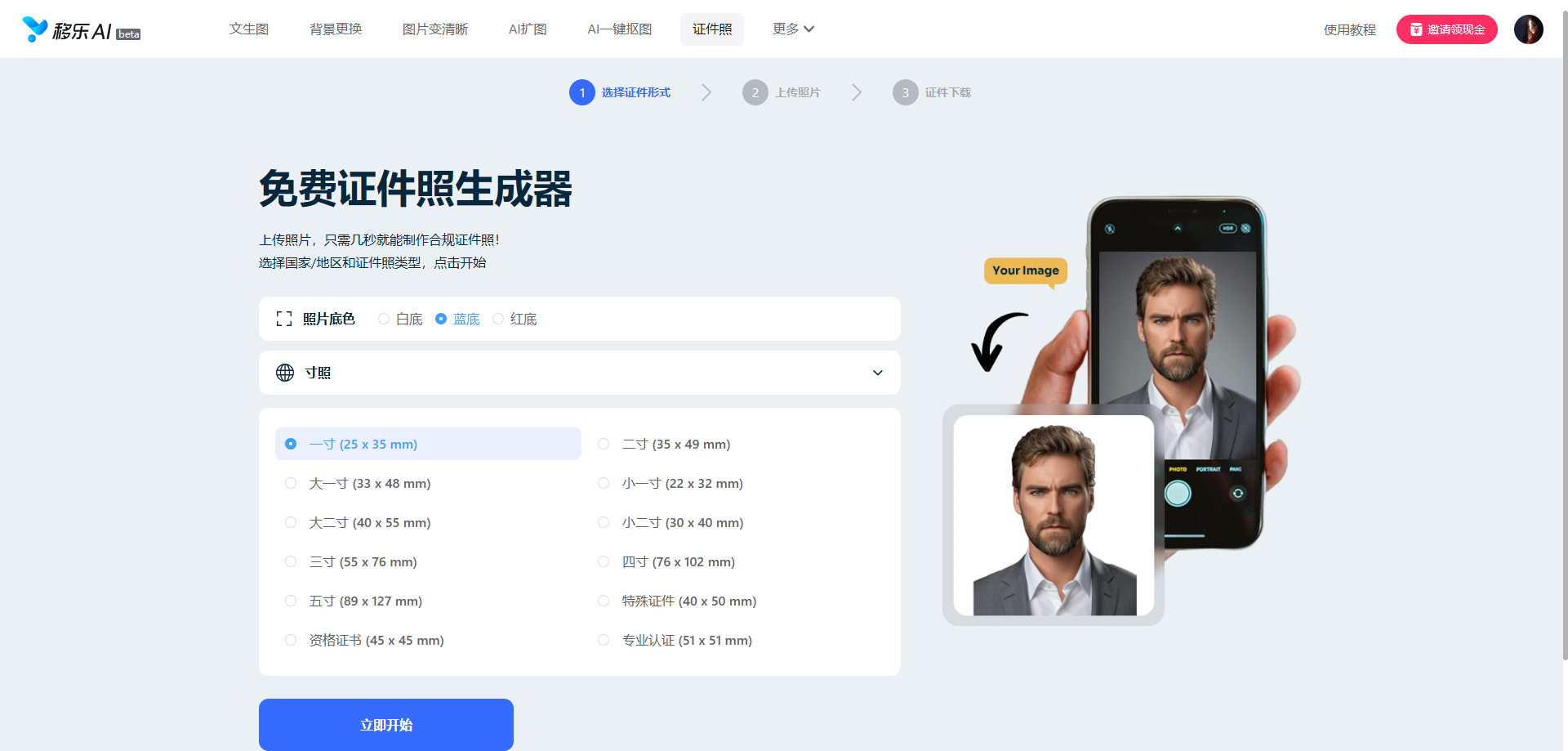Click the step 1 circle indicator

click(x=581, y=92)
